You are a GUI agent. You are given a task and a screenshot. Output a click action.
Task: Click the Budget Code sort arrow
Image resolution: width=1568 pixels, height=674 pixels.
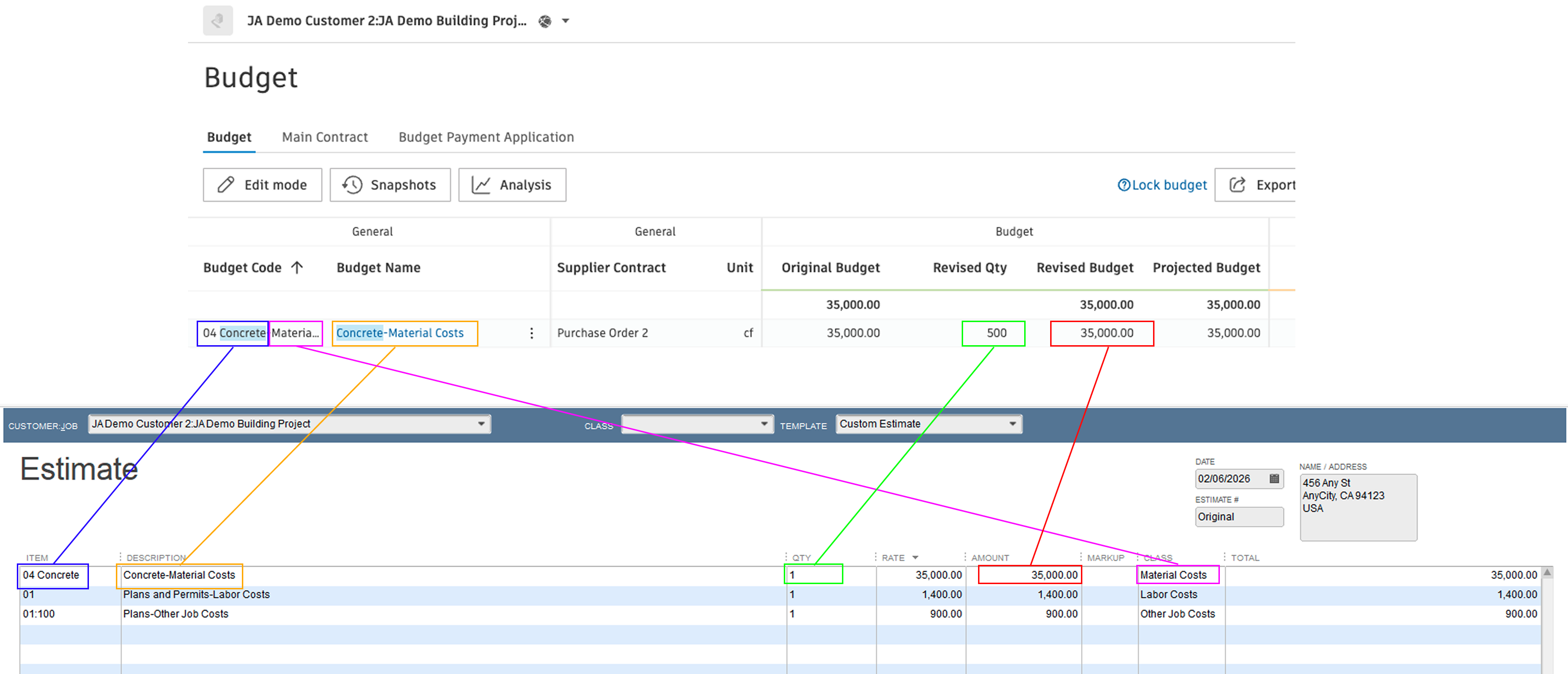(297, 267)
